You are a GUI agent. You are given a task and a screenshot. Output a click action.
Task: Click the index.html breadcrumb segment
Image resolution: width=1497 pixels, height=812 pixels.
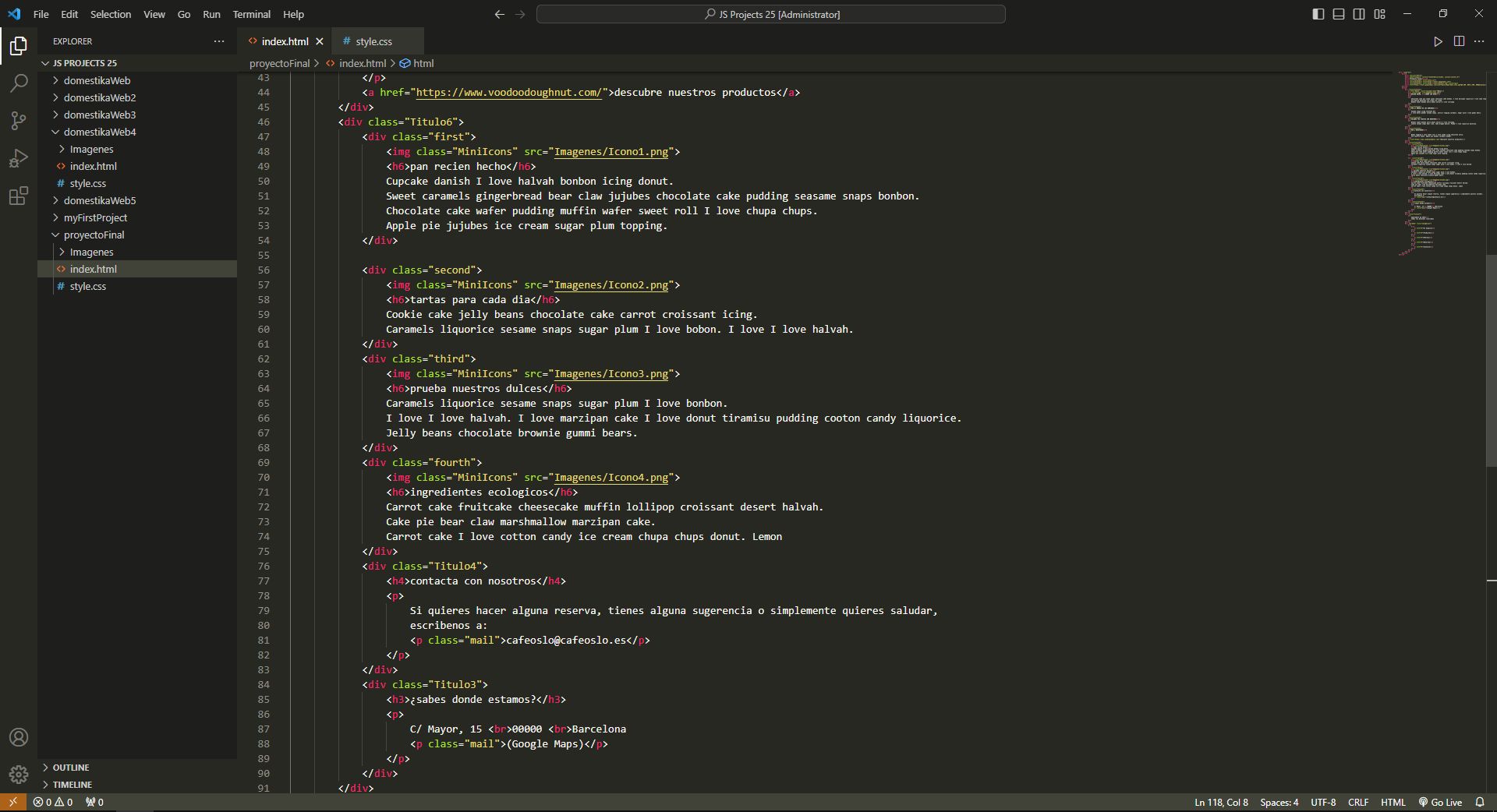(x=356, y=63)
